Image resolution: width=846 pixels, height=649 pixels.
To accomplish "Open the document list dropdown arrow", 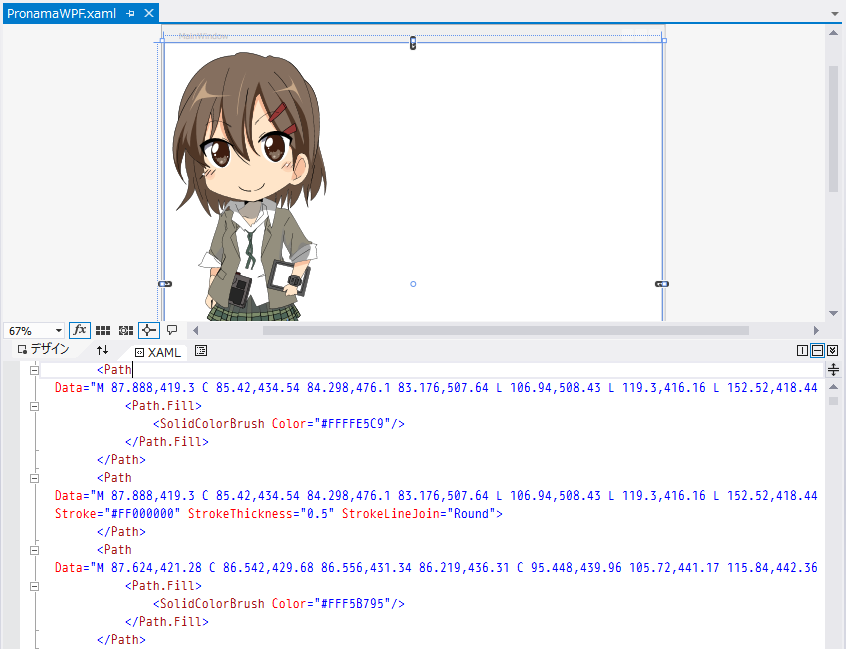I will 834,14.
